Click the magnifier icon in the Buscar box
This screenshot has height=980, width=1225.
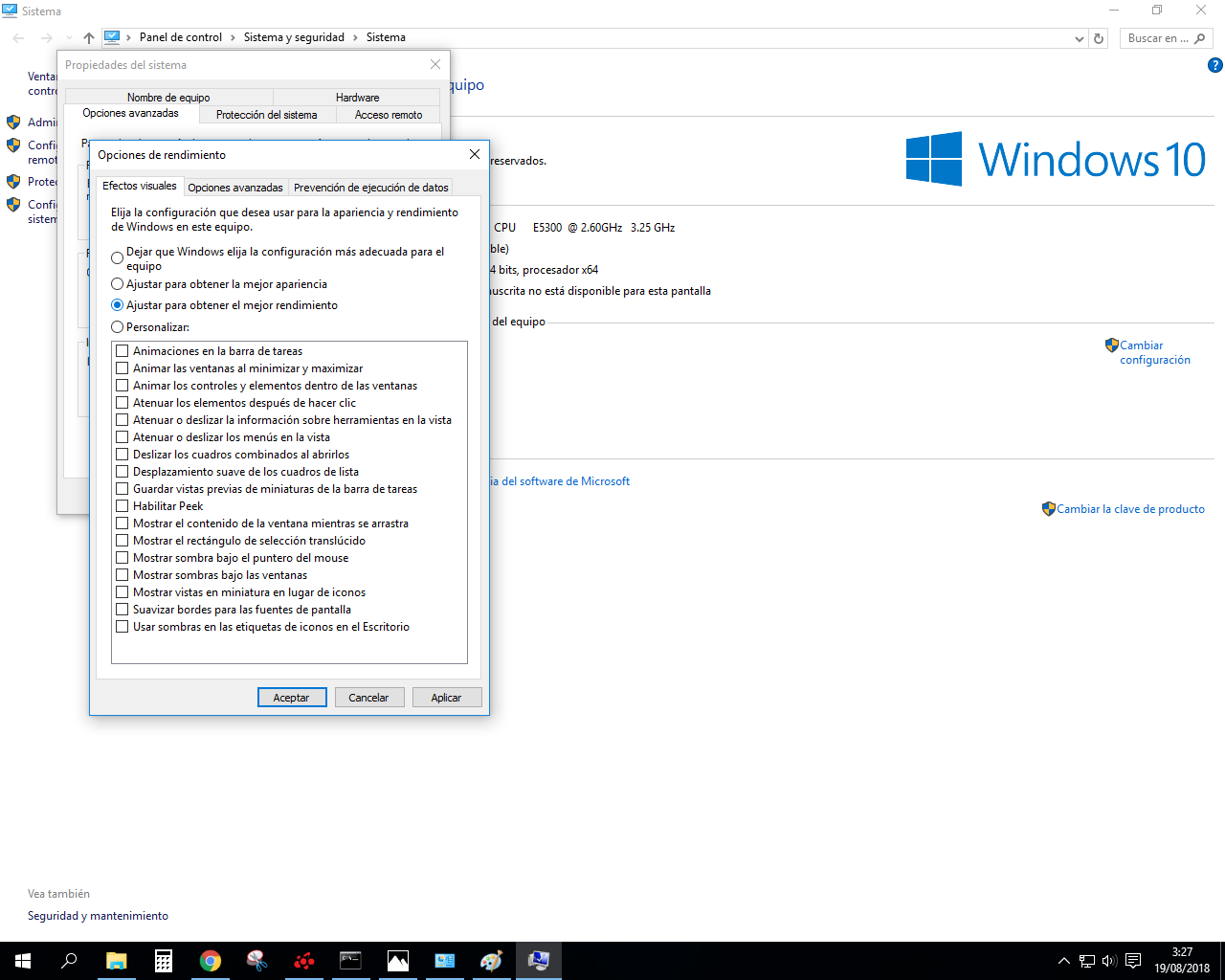click(x=1200, y=38)
